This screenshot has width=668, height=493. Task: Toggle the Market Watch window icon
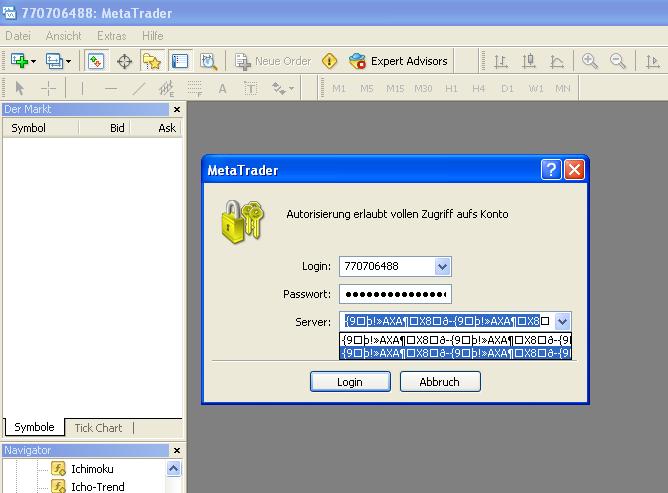pos(96,61)
